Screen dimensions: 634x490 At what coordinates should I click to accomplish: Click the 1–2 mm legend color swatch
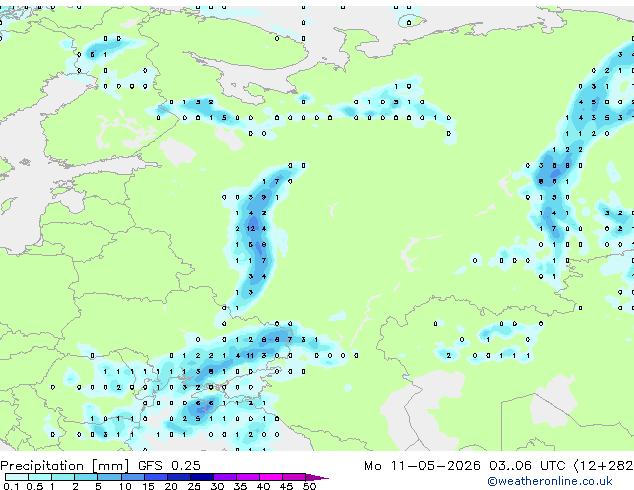click(x=63, y=477)
